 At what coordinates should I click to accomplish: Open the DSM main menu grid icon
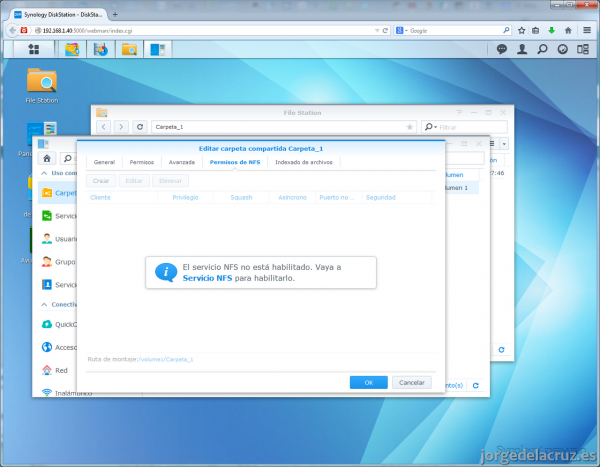tap(34, 49)
